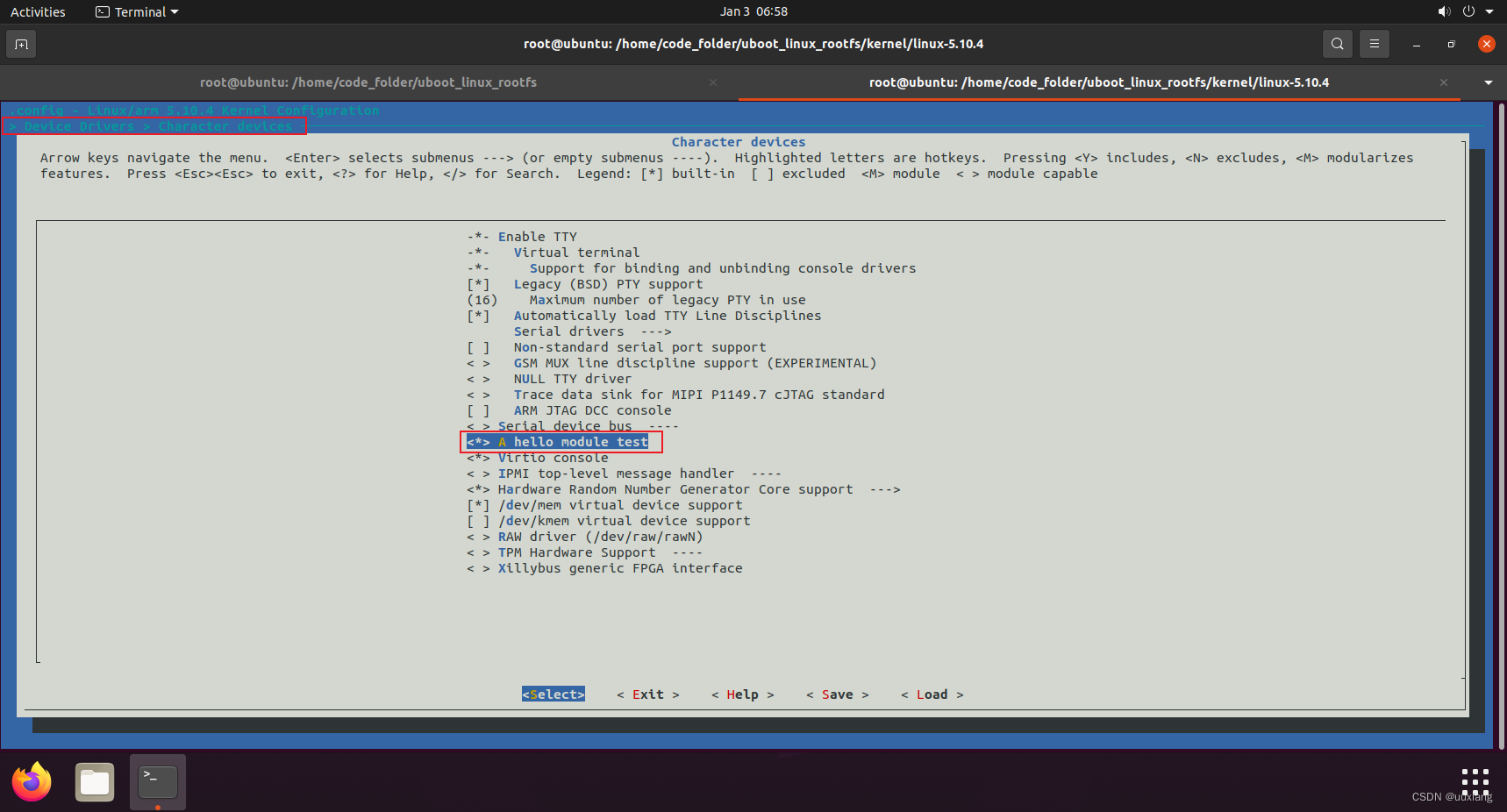Open the terminal search icon
Screen dimensions: 1507x812
(1337, 44)
